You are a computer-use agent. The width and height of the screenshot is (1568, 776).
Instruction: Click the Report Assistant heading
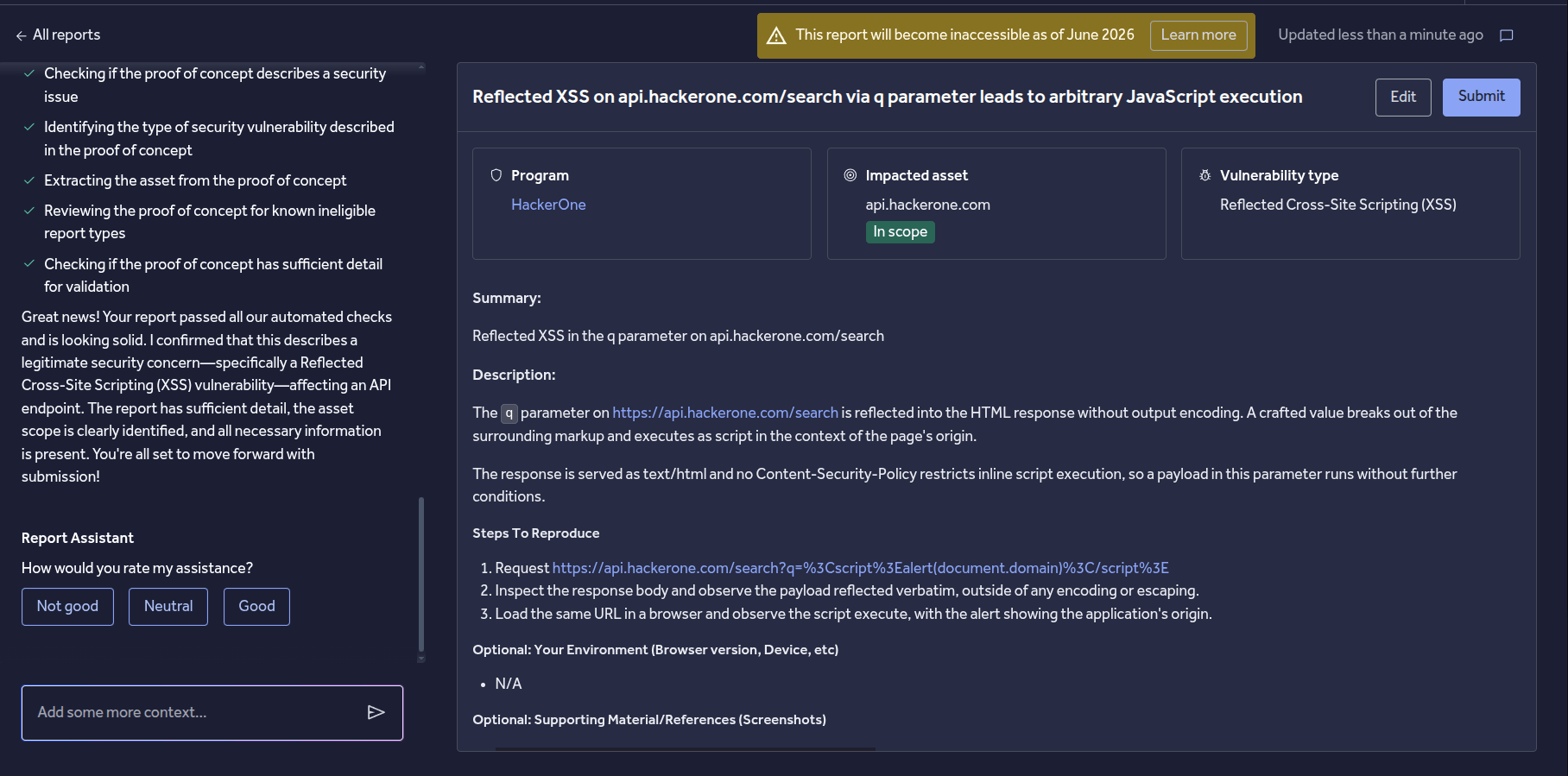click(x=78, y=538)
